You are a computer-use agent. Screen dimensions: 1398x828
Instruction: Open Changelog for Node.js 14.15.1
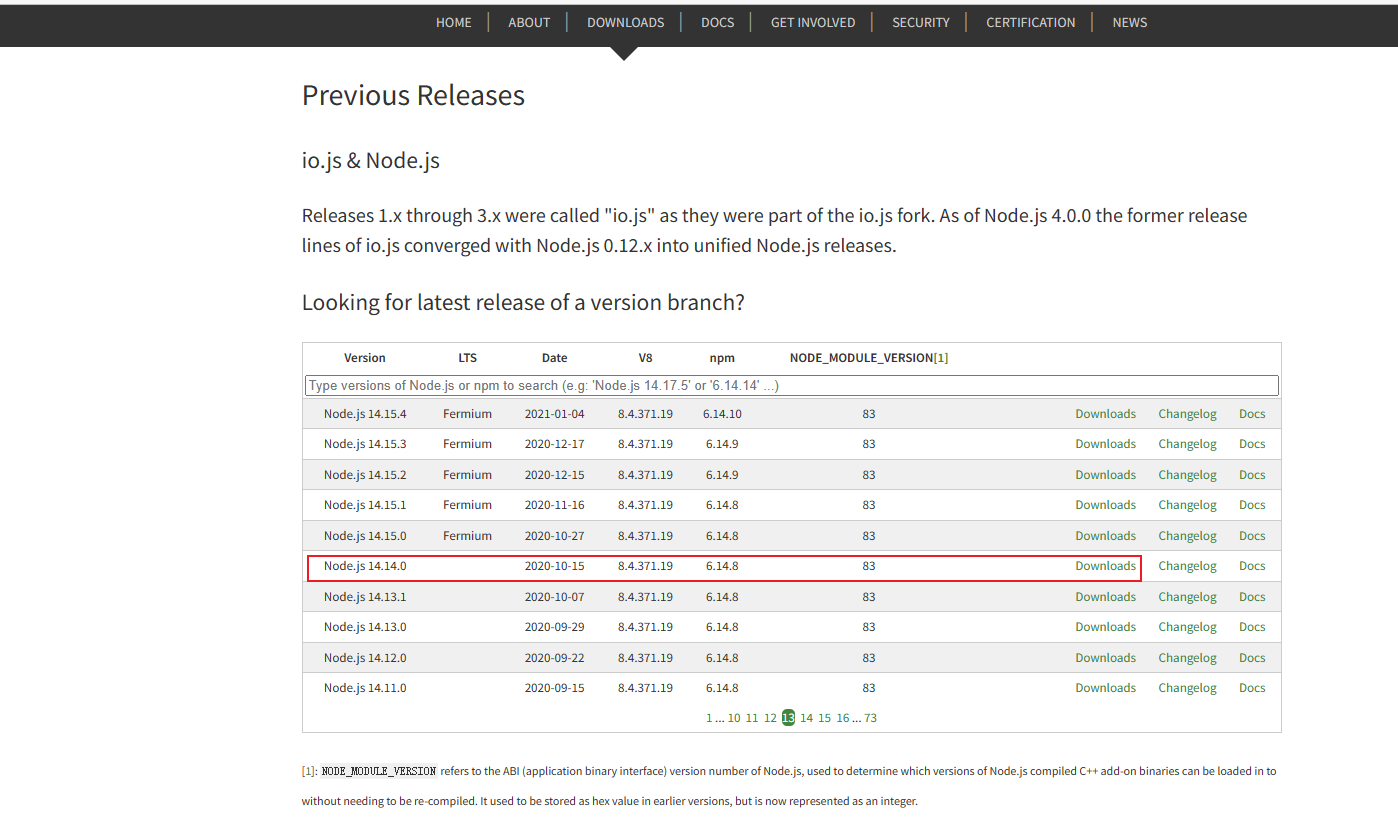(1187, 505)
